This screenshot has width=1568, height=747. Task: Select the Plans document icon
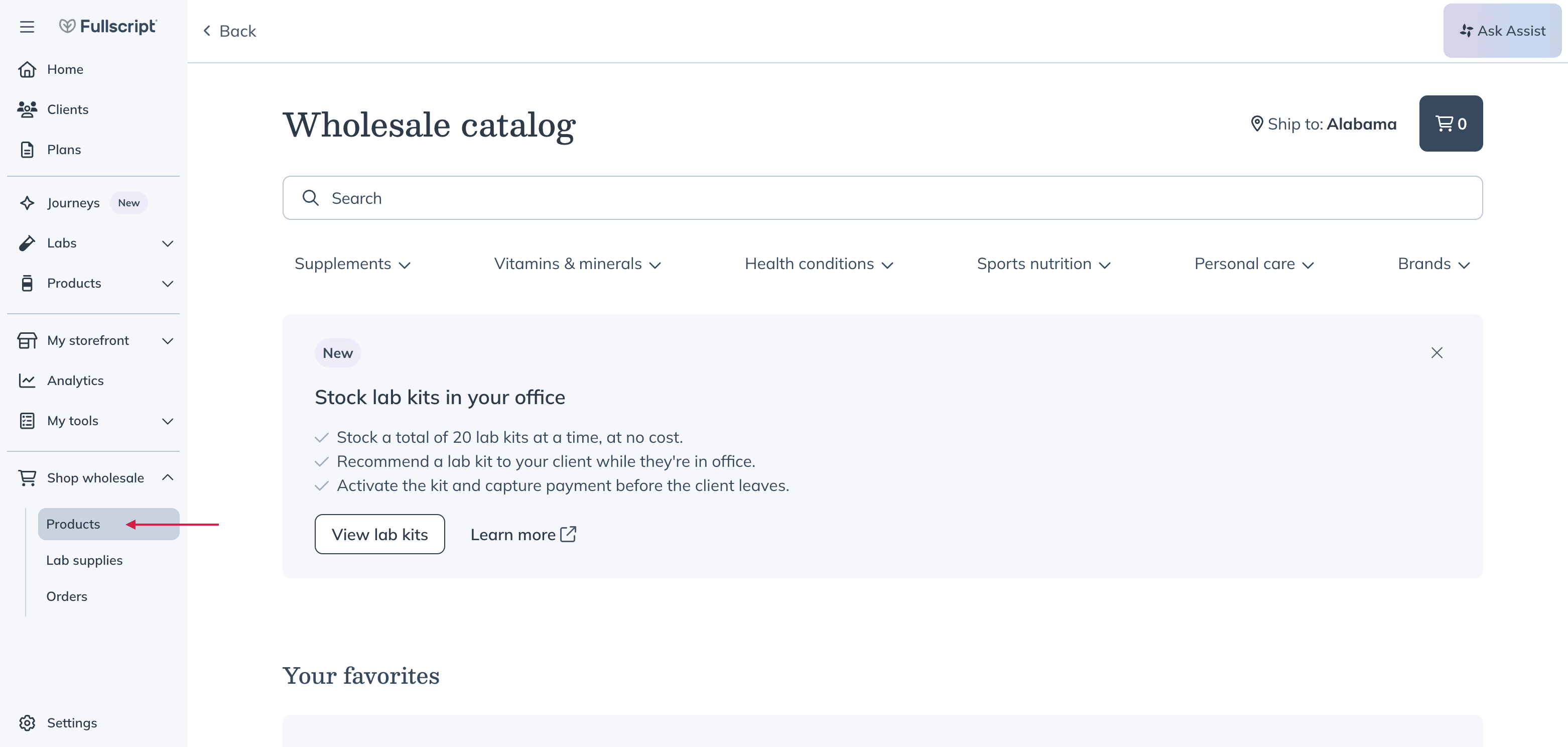tap(27, 150)
